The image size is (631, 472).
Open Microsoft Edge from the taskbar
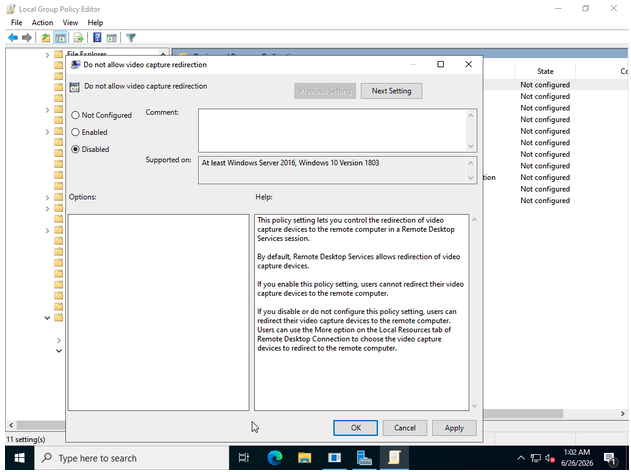tap(275, 458)
